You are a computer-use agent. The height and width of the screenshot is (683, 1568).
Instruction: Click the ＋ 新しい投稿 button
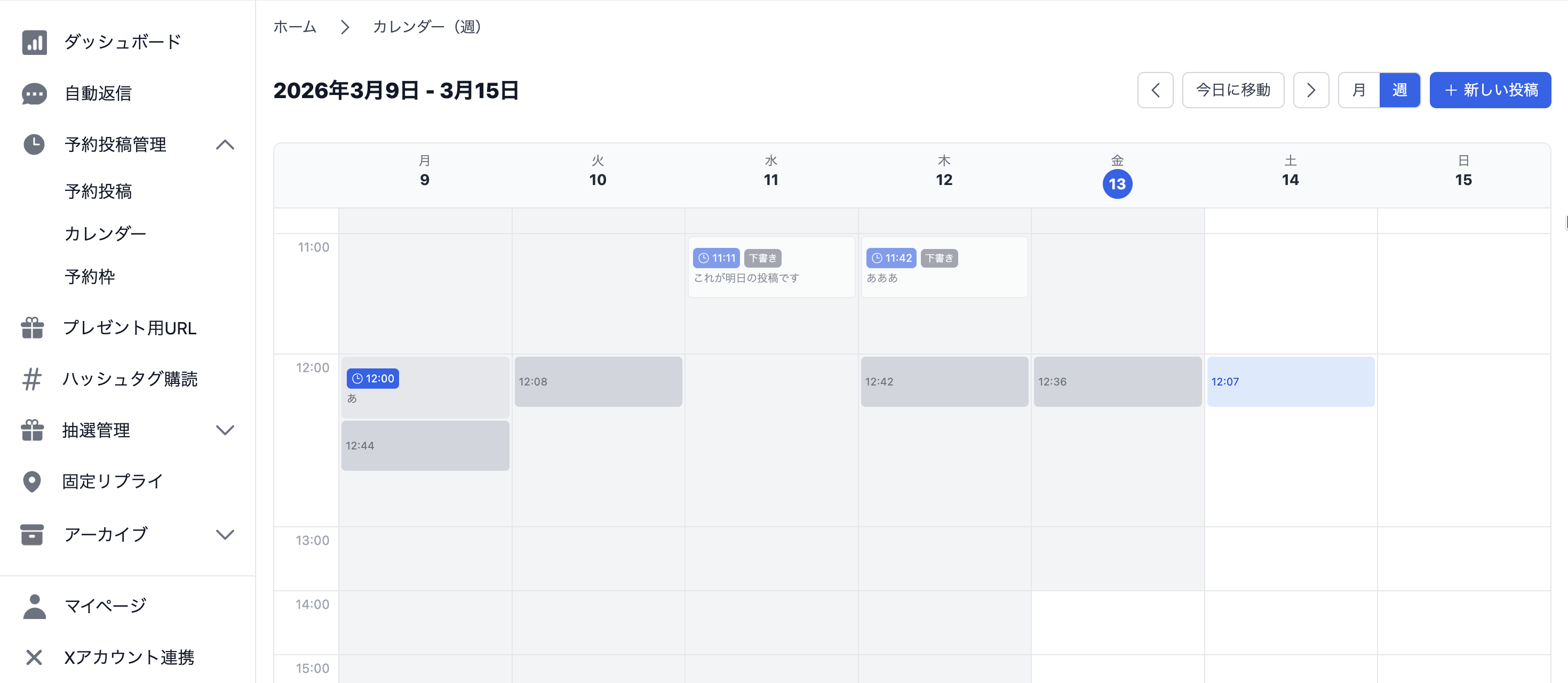[x=1490, y=90]
